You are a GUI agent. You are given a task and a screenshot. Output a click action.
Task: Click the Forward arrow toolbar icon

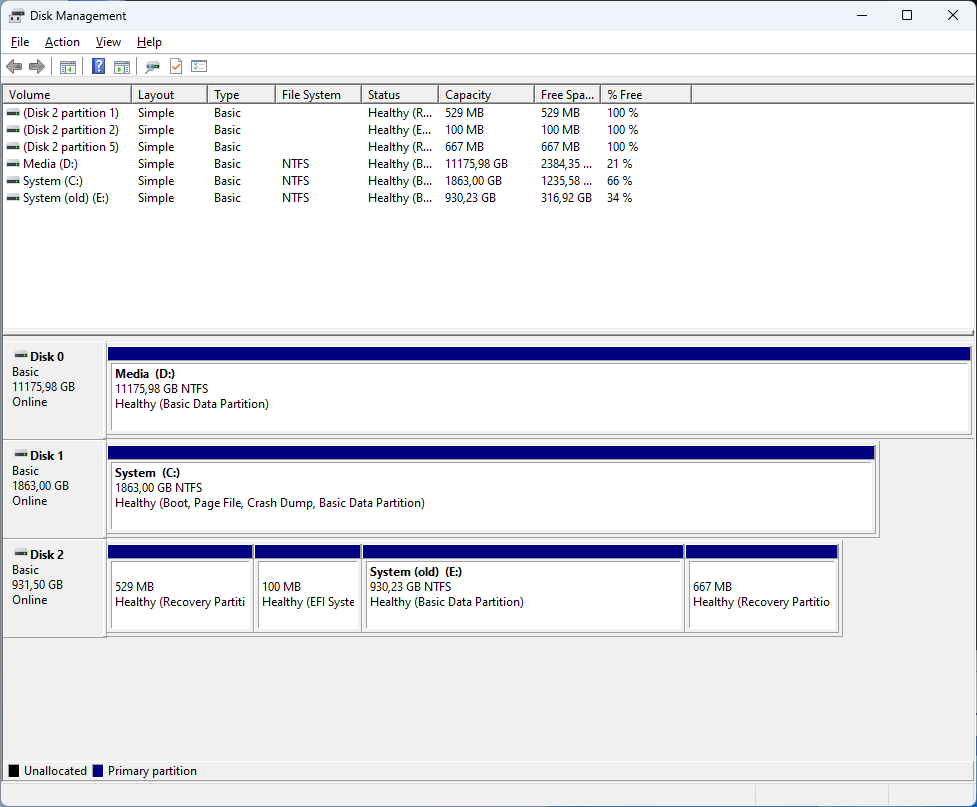coord(37,66)
